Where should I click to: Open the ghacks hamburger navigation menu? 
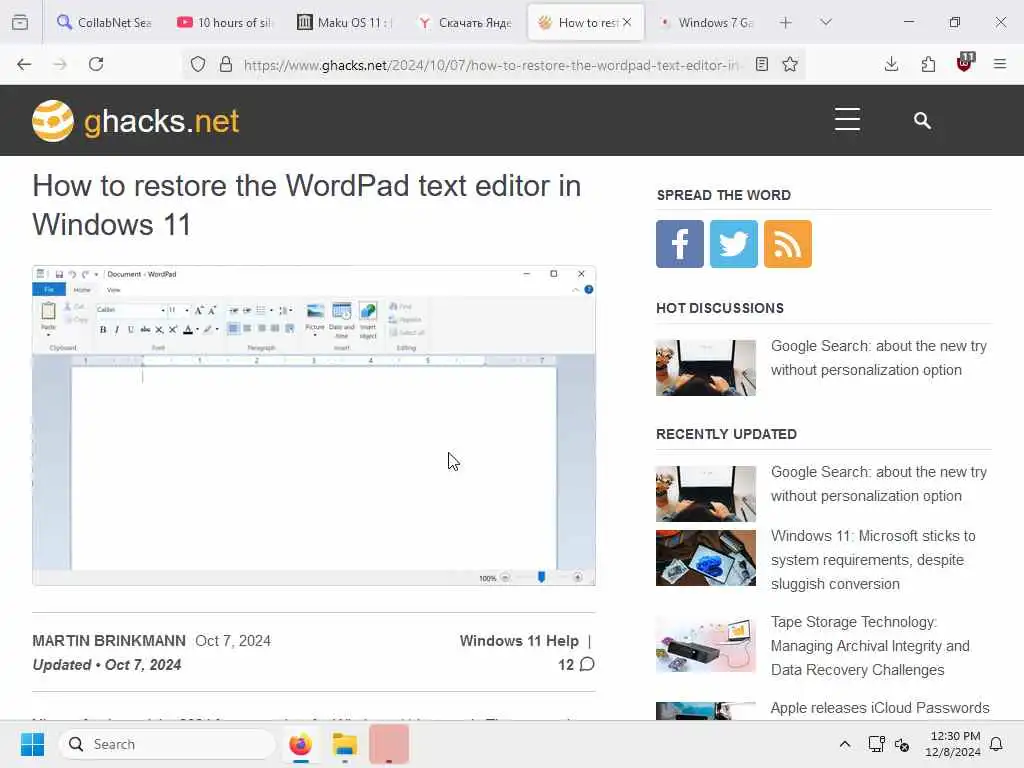coord(847,120)
